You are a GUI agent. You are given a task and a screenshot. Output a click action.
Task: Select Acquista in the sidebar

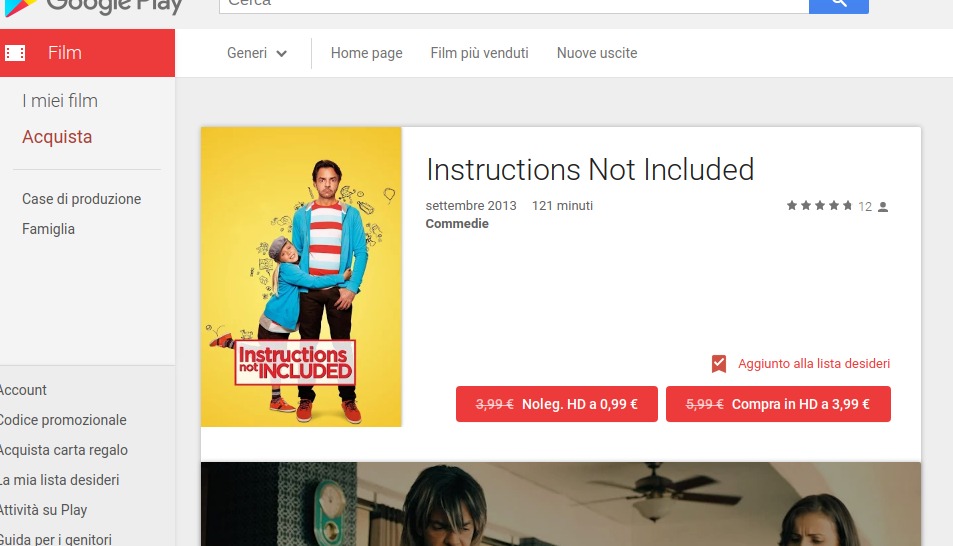[57, 137]
